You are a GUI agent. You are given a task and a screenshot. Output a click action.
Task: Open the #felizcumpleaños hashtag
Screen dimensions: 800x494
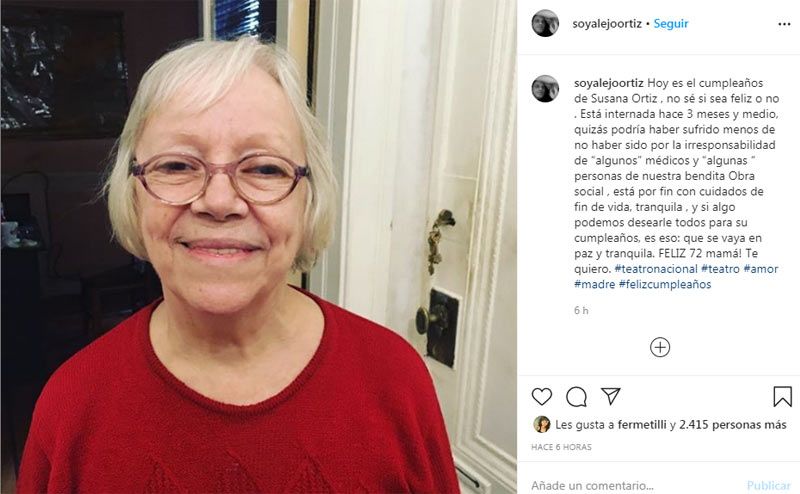(x=665, y=284)
